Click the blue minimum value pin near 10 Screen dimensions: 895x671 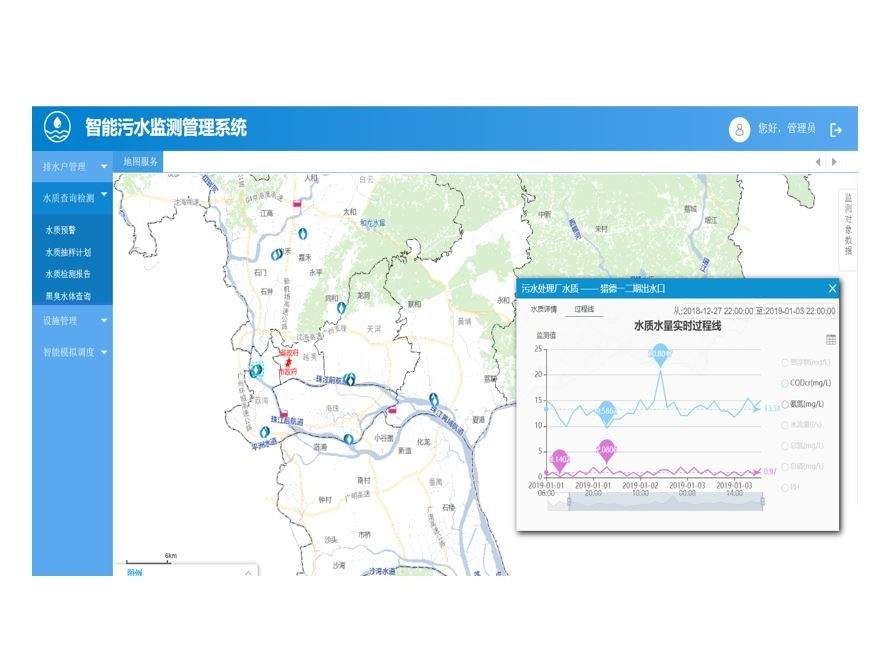[606, 412]
